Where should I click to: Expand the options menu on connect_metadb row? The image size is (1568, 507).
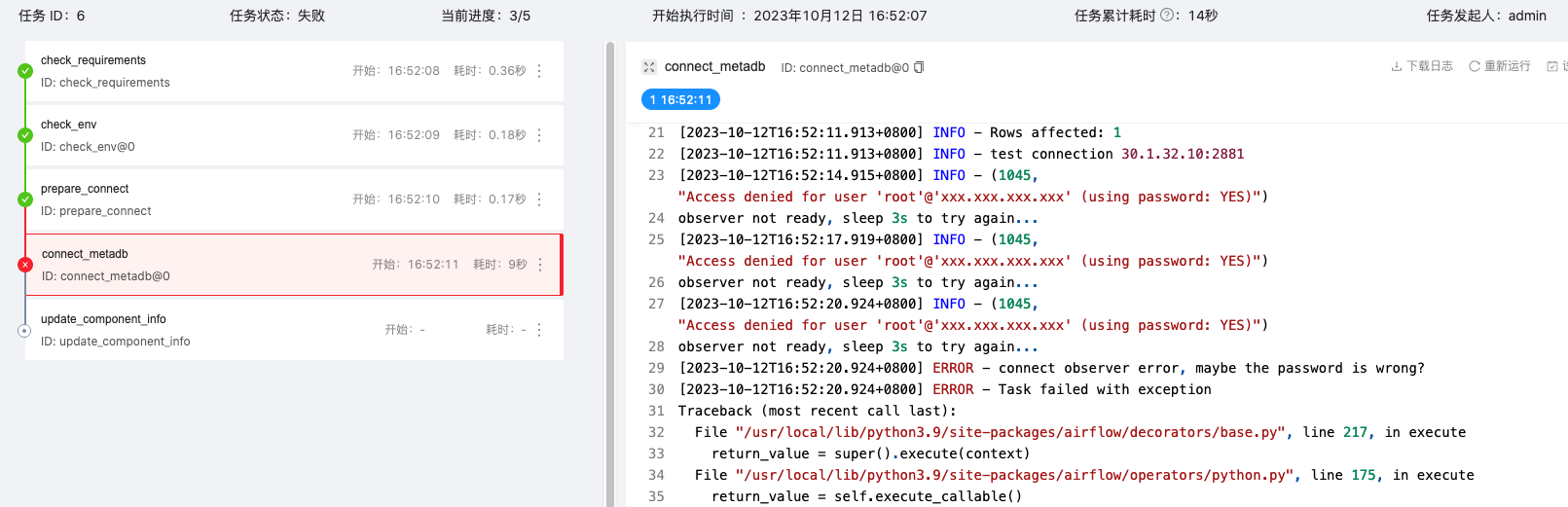click(x=540, y=265)
